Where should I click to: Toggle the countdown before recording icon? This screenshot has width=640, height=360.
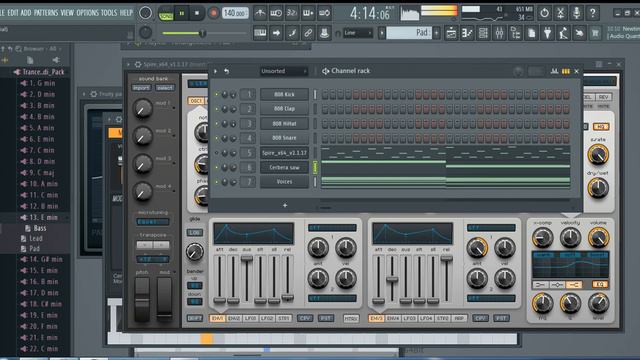[x=292, y=13]
